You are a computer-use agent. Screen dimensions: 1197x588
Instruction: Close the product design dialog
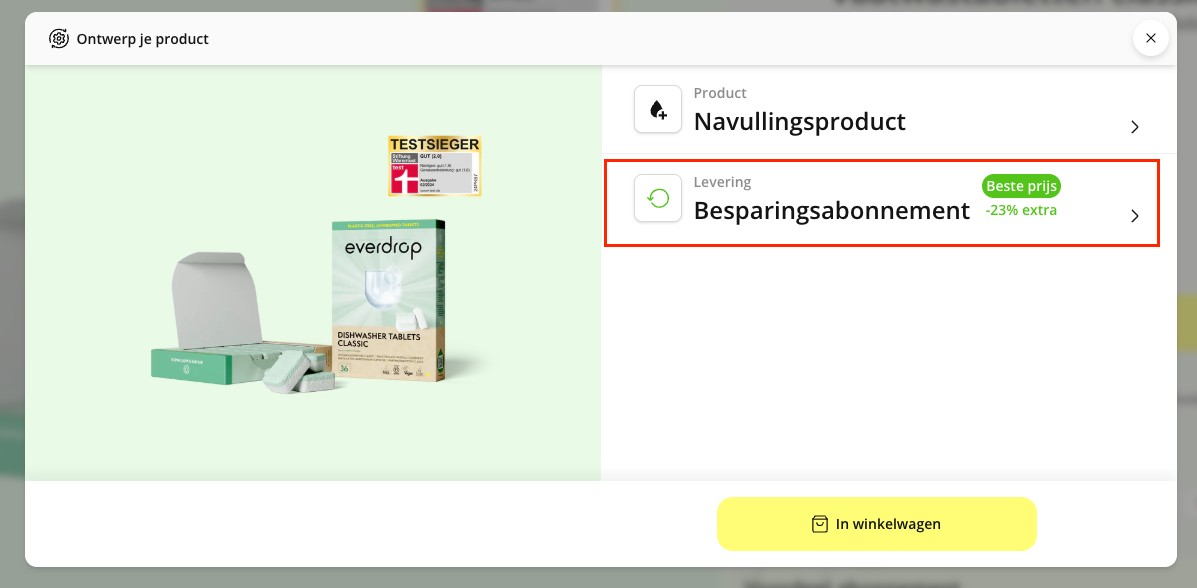1150,38
